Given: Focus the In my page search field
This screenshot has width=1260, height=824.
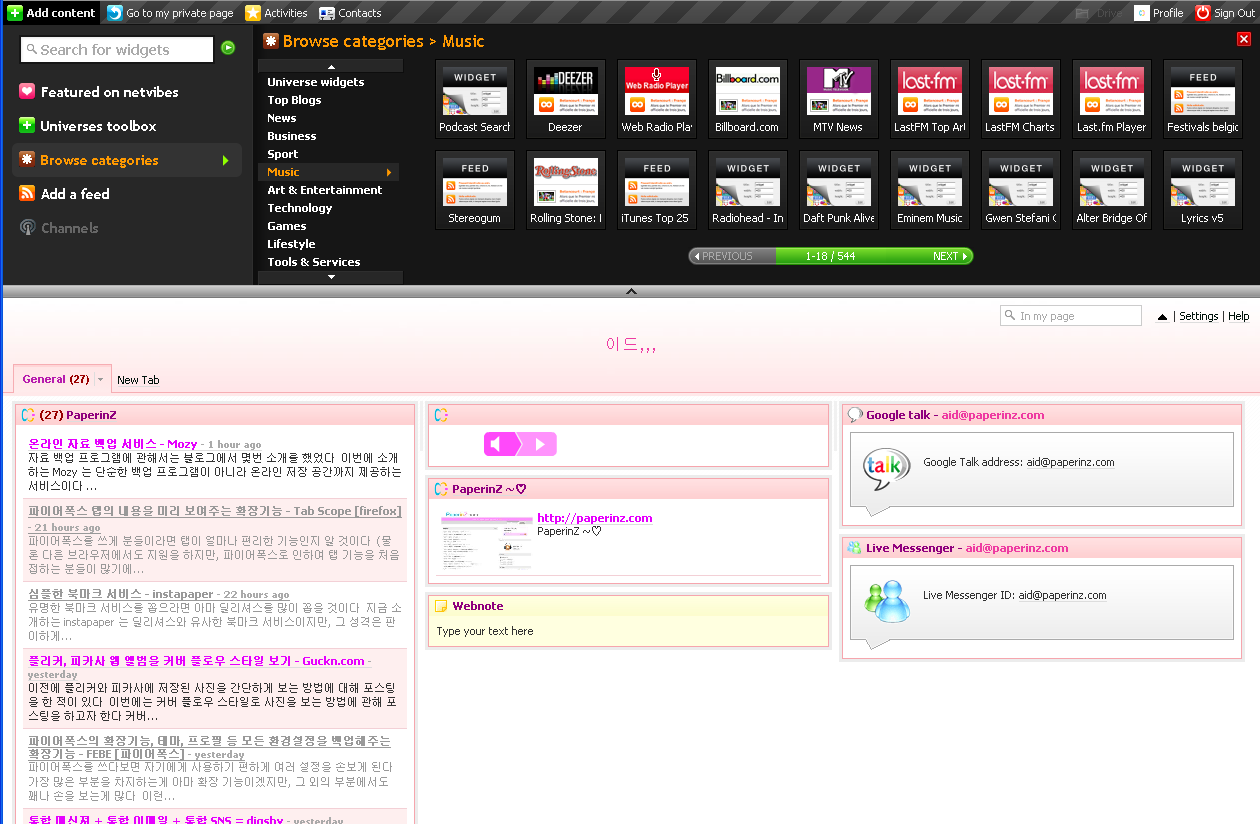Looking at the screenshot, I should [x=1071, y=316].
